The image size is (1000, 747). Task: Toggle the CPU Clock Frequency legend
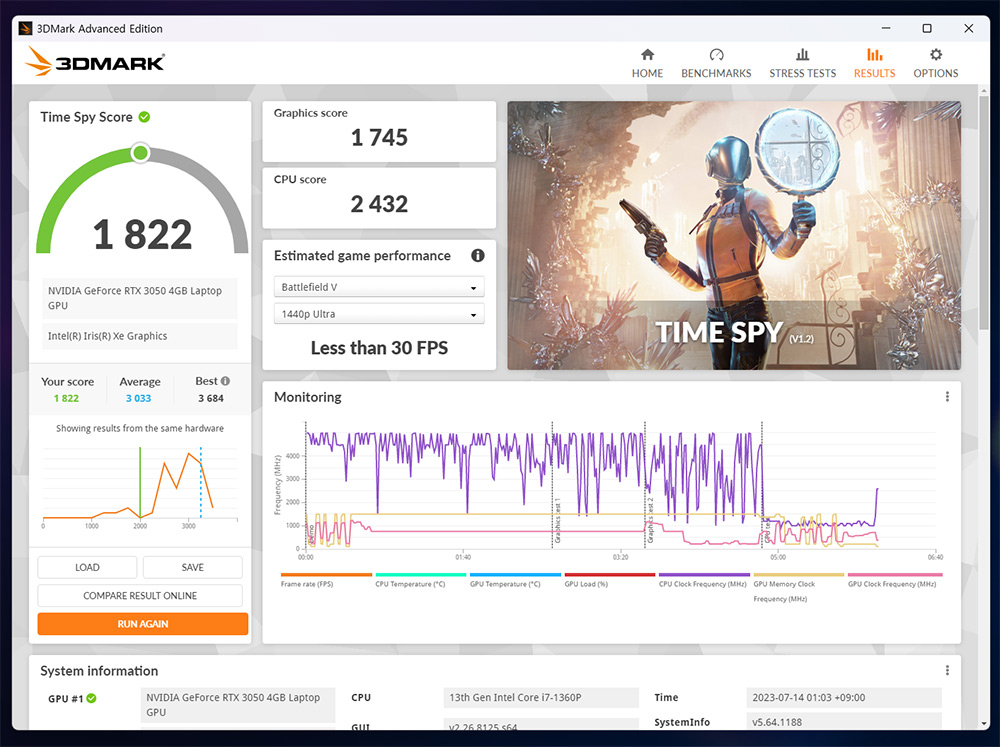703,580
